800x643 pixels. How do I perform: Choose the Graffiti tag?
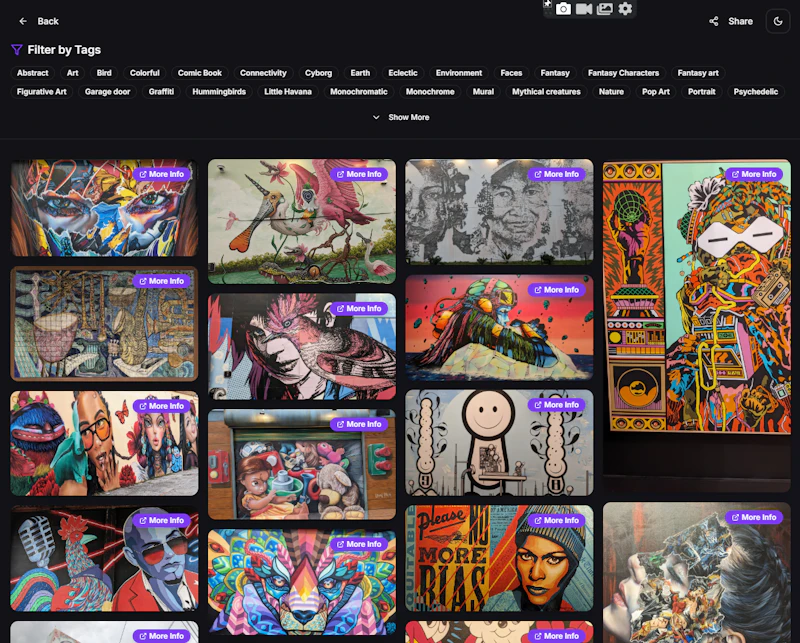(161, 92)
